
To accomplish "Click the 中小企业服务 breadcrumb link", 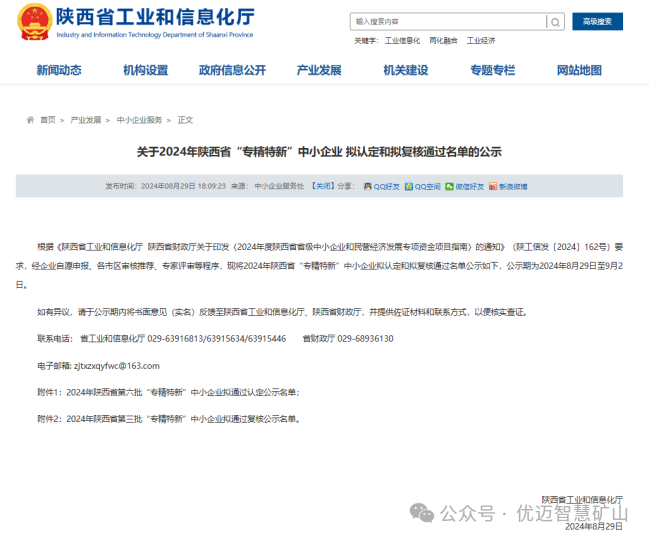I will 139,120.
